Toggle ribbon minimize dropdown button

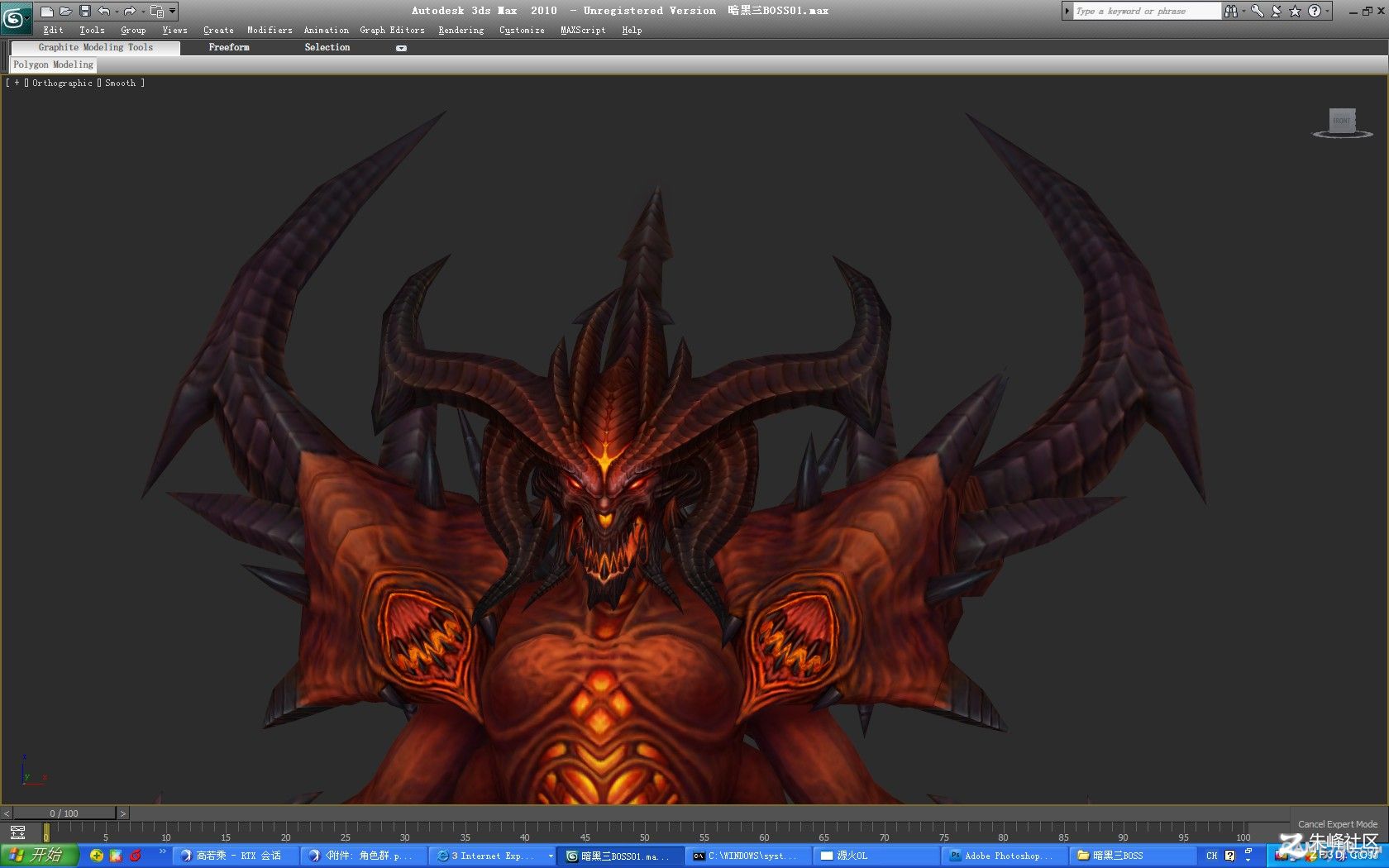[401, 48]
